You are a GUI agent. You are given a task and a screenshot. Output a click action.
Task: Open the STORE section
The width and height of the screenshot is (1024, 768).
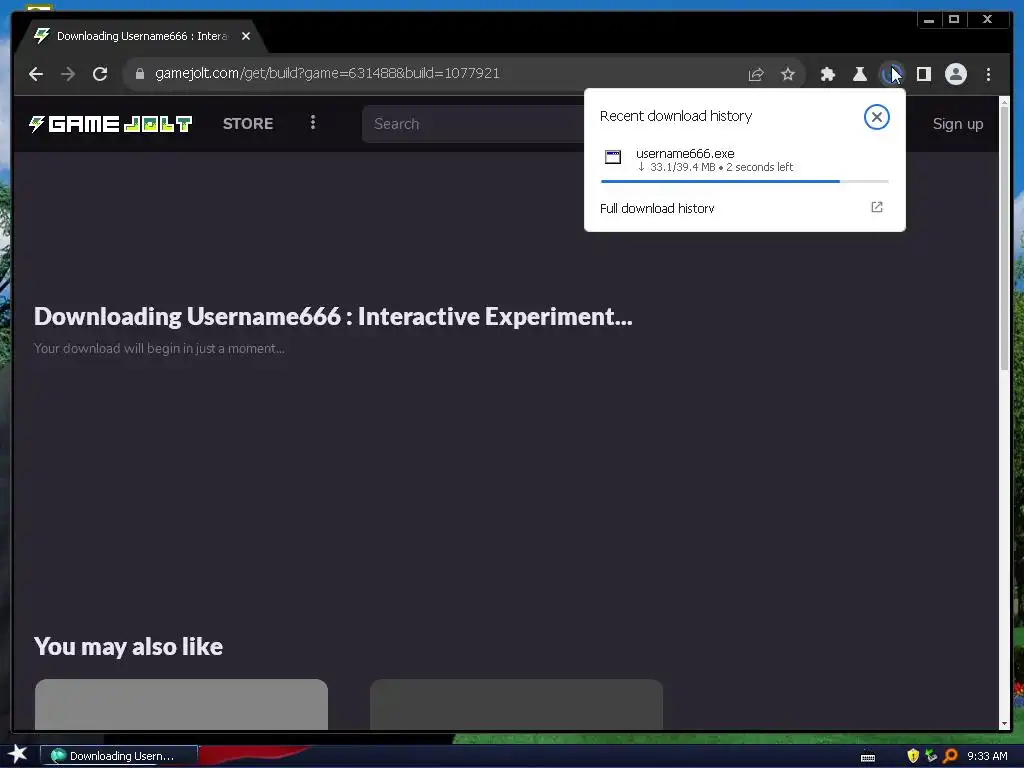[248, 123]
